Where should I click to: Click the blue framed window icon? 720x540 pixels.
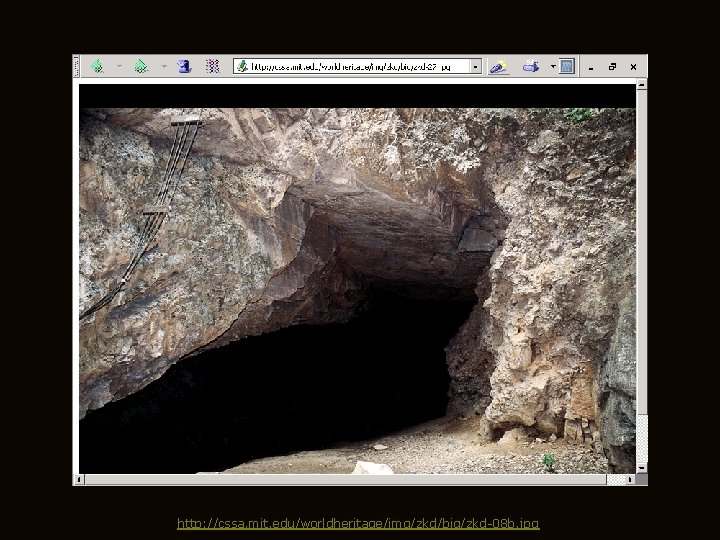(567, 66)
